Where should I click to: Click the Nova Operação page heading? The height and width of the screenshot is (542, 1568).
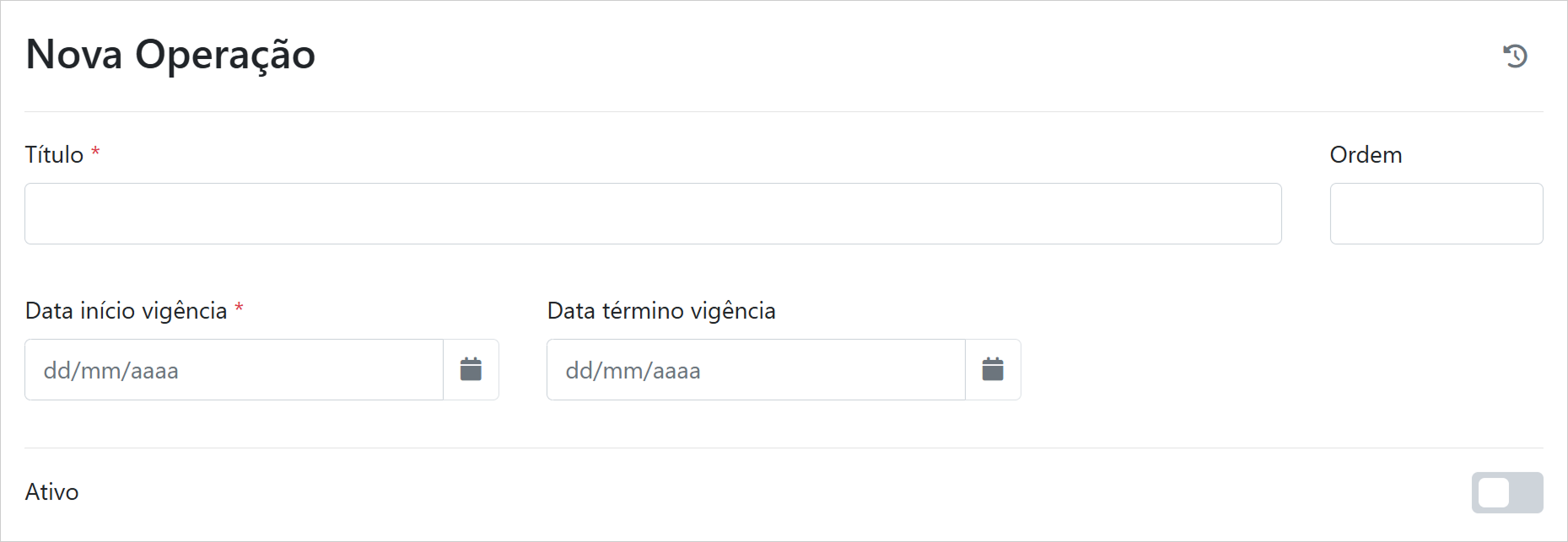pyautogui.click(x=170, y=55)
